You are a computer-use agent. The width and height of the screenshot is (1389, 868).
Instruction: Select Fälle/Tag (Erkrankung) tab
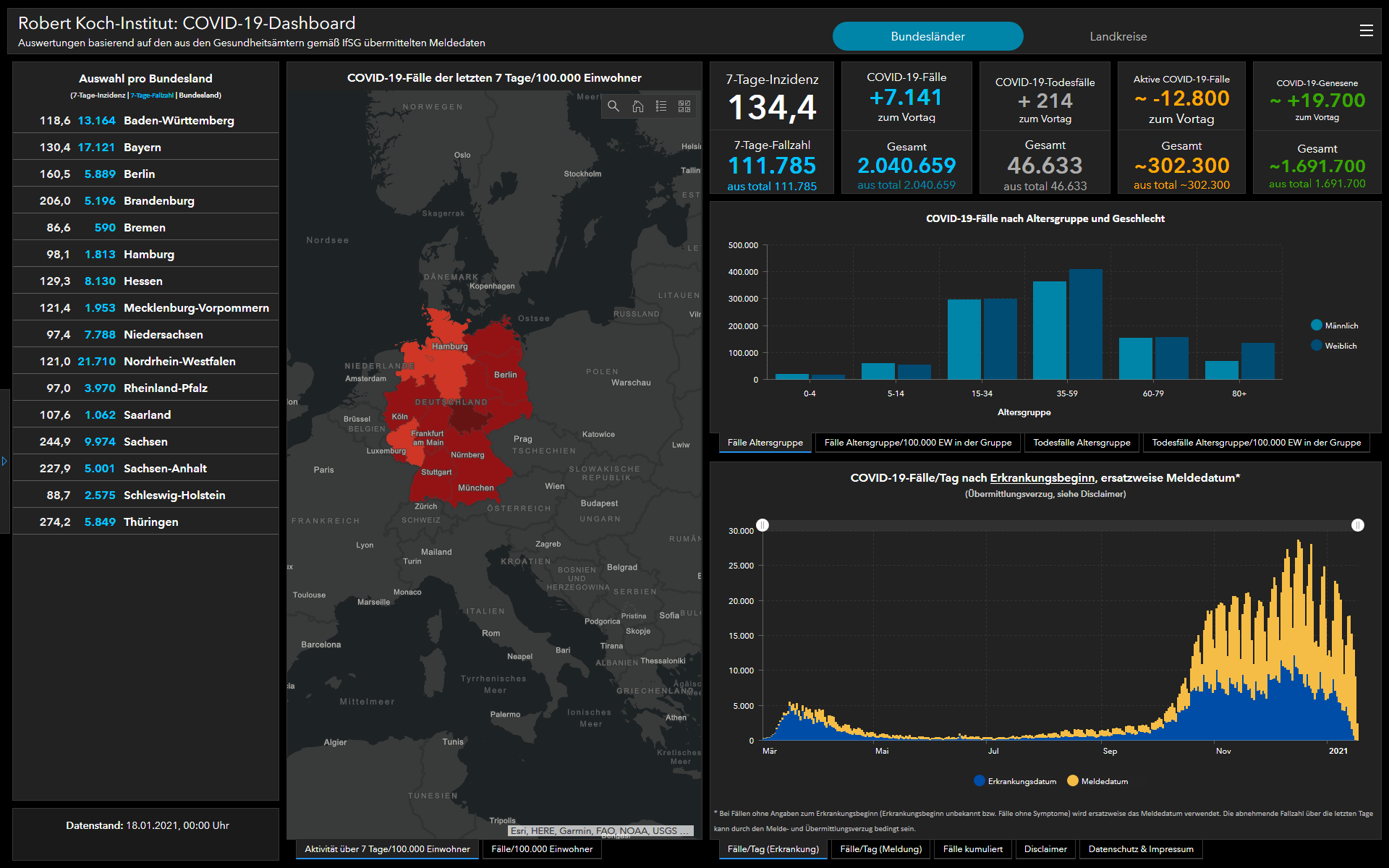pos(773,849)
